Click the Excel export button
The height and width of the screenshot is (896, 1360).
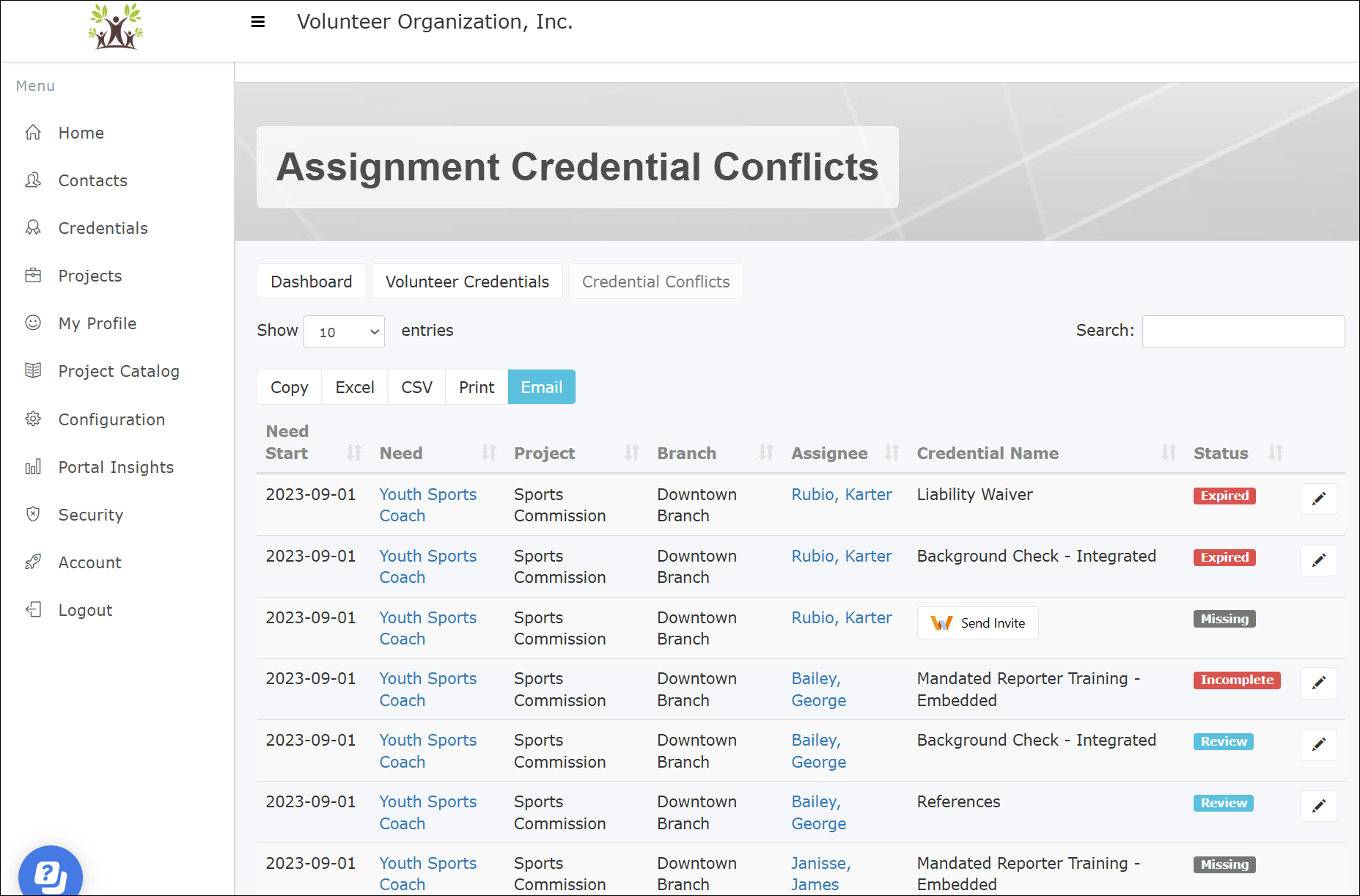tap(355, 387)
